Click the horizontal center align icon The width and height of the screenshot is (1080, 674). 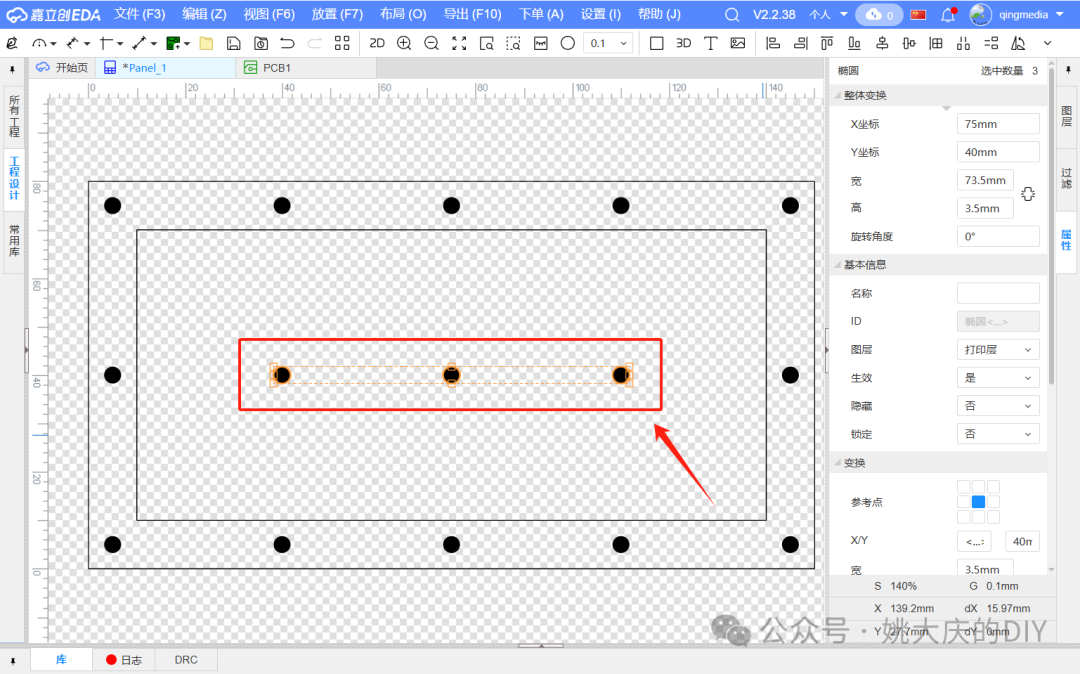pos(882,43)
